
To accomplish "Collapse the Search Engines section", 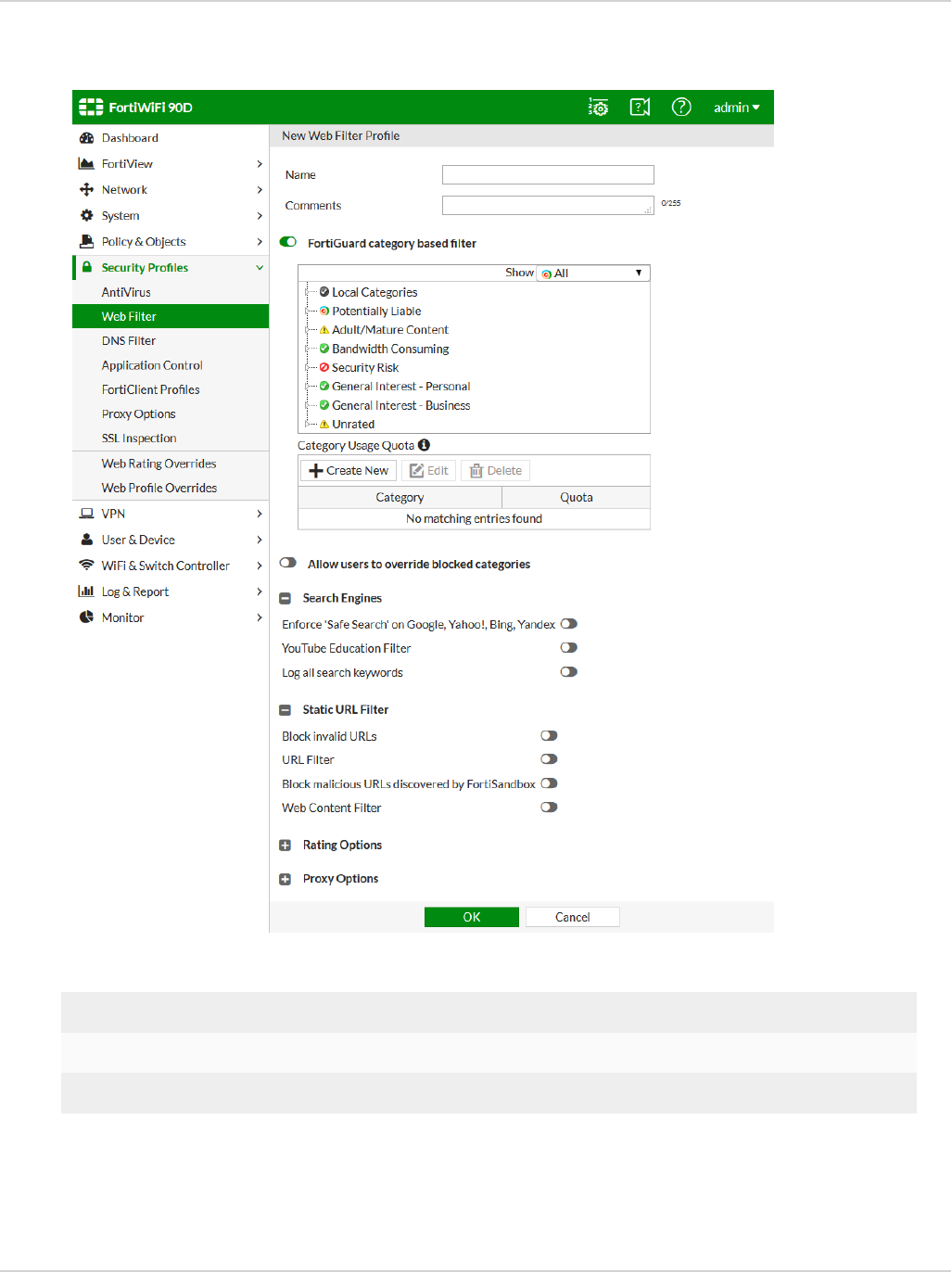I will coord(286,599).
